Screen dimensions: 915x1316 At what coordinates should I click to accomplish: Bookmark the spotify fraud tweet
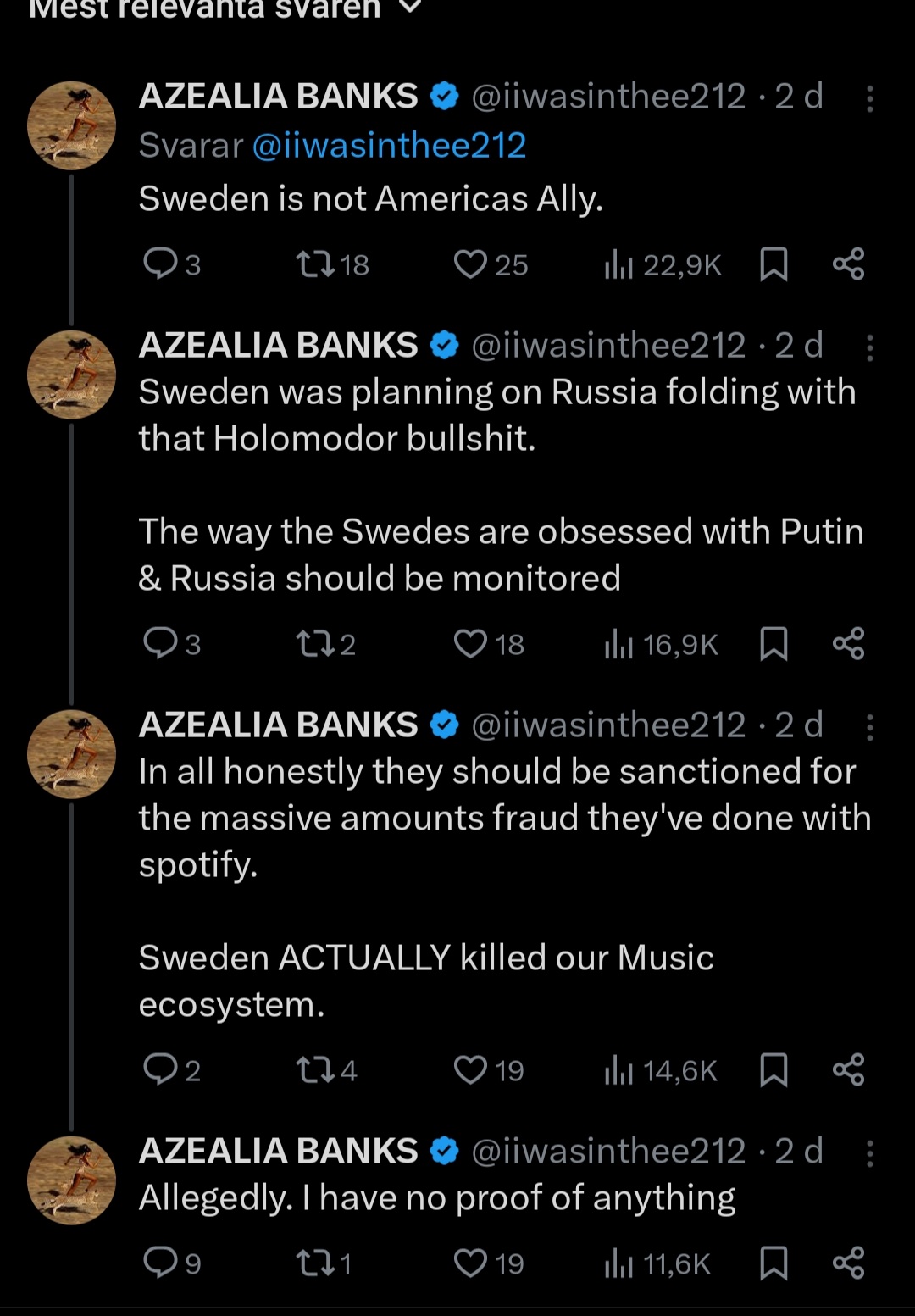click(774, 1070)
